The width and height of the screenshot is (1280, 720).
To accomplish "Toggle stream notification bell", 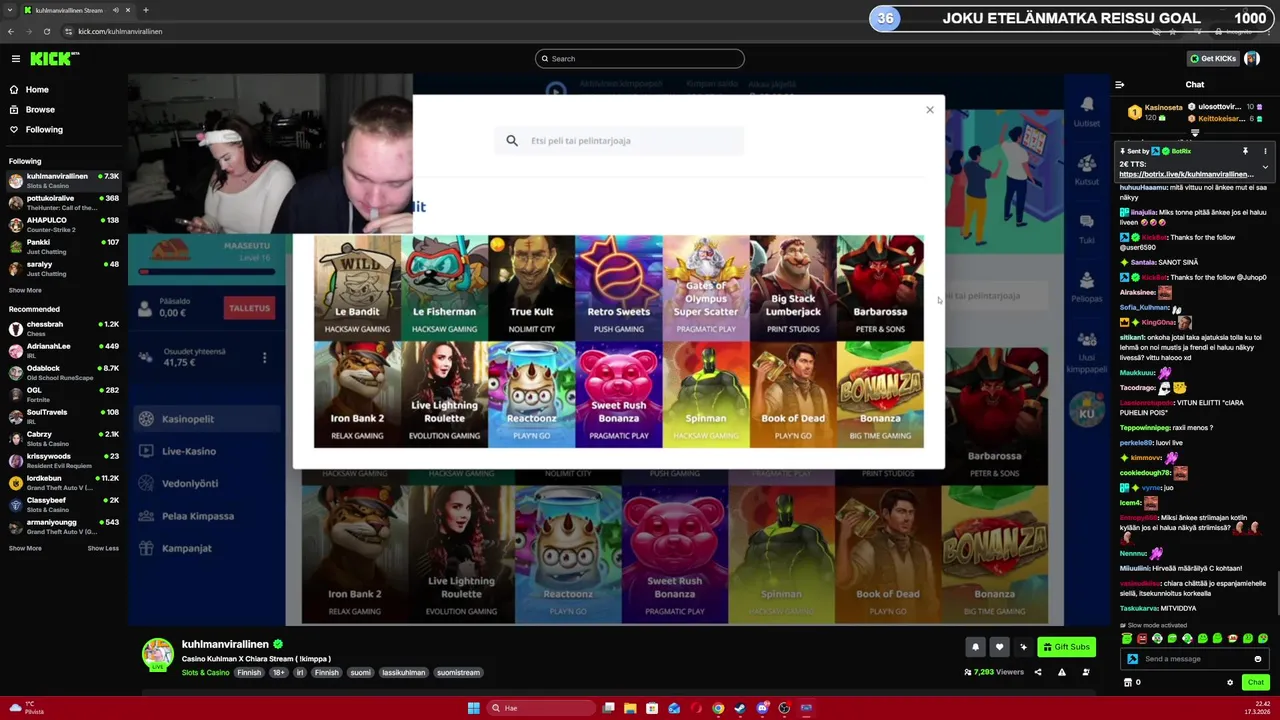I will click(975, 648).
